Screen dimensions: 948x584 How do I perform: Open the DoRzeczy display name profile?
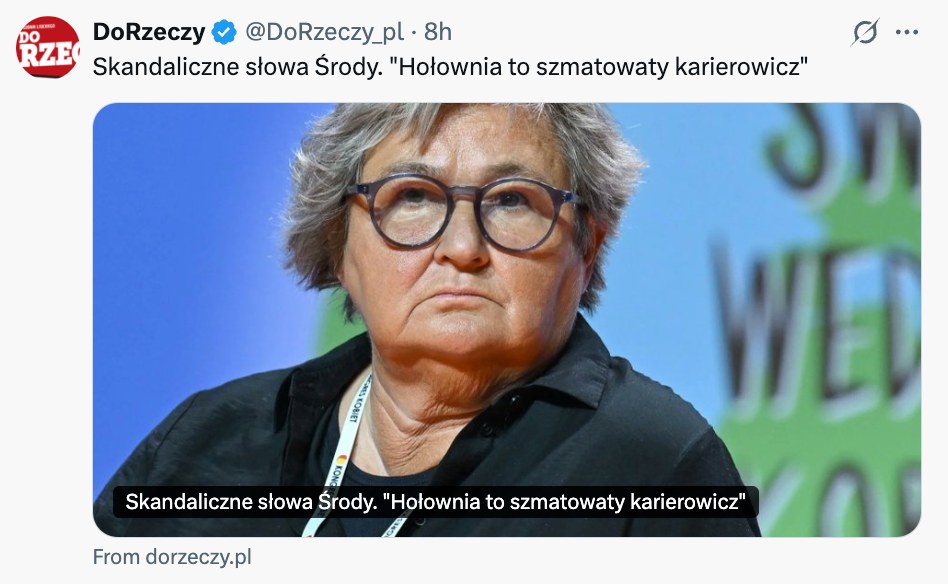[x=149, y=32]
